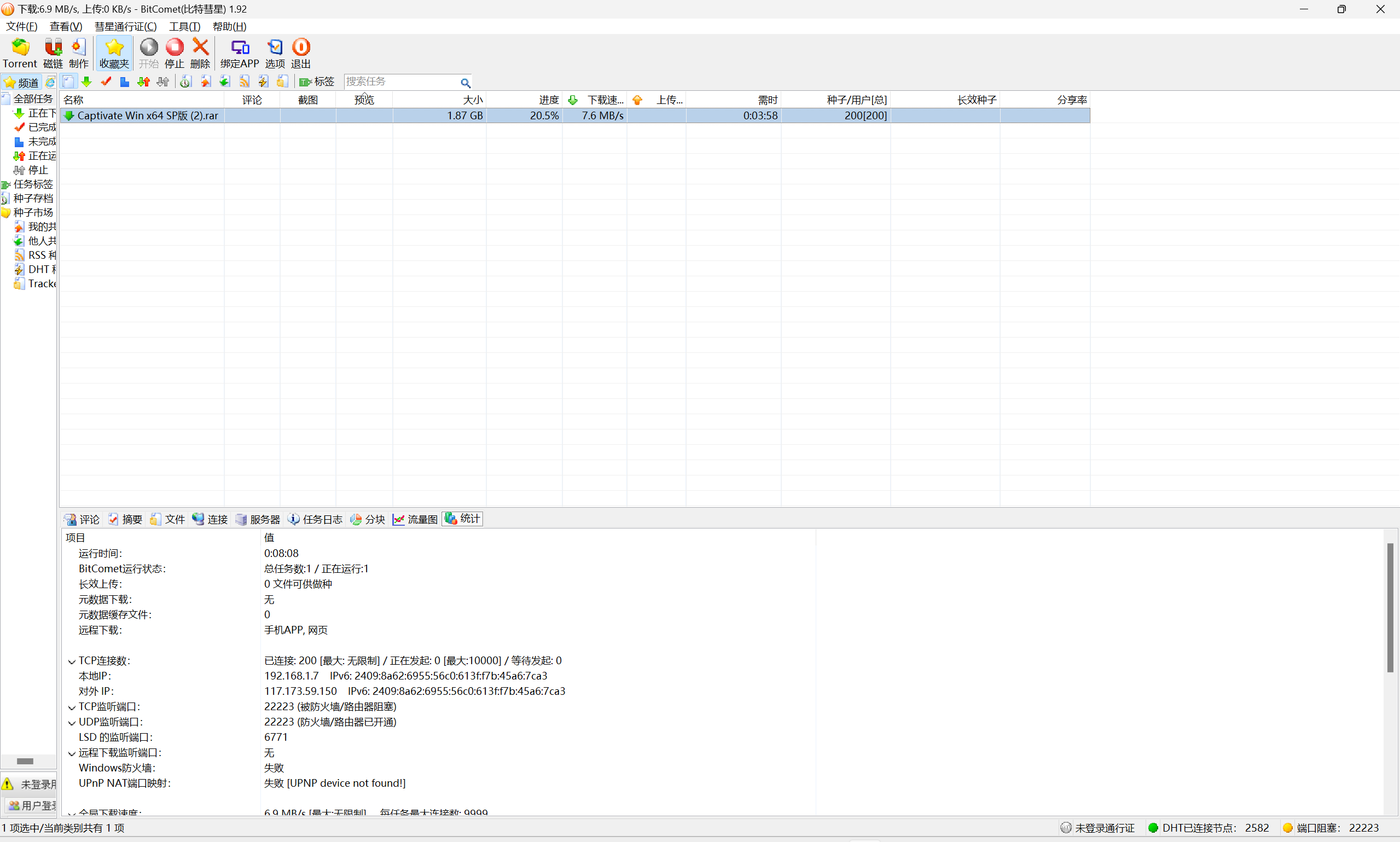Collapse the UDP监听端口 row
The width and height of the screenshot is (1400, 842).
(72, 723)
